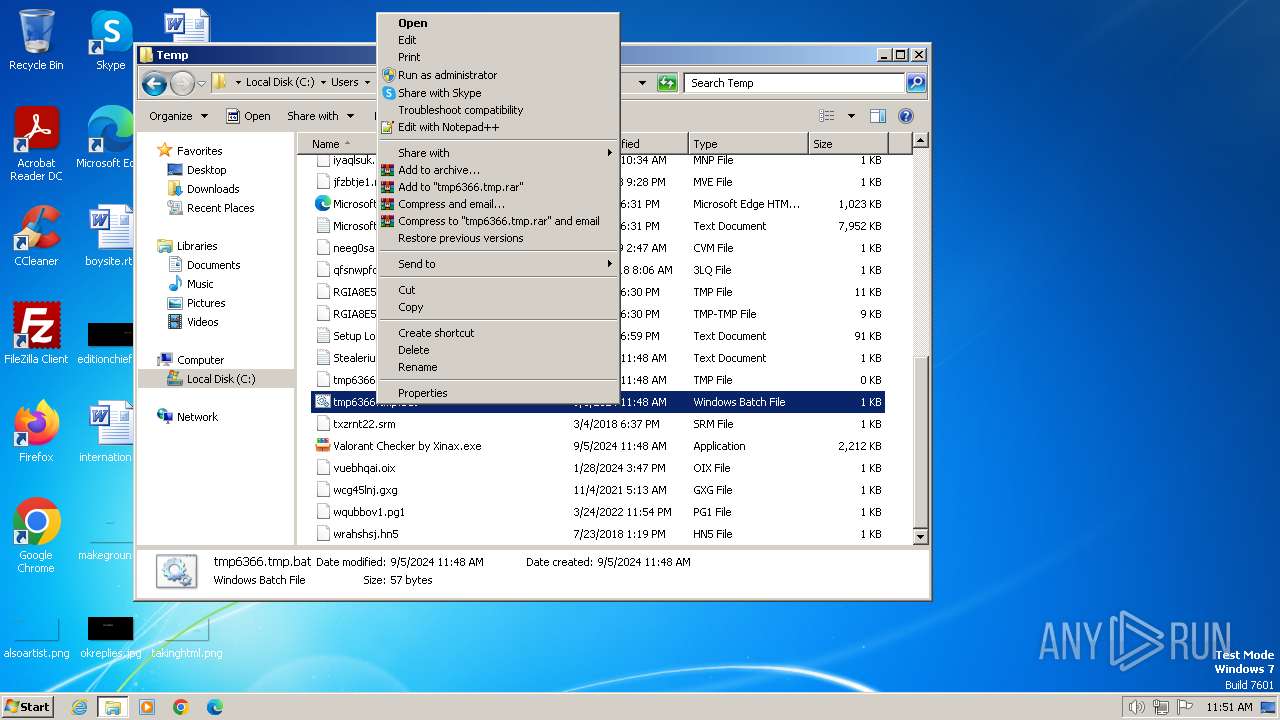Select Restore previous versions
1280x720 pixels.
498,238
